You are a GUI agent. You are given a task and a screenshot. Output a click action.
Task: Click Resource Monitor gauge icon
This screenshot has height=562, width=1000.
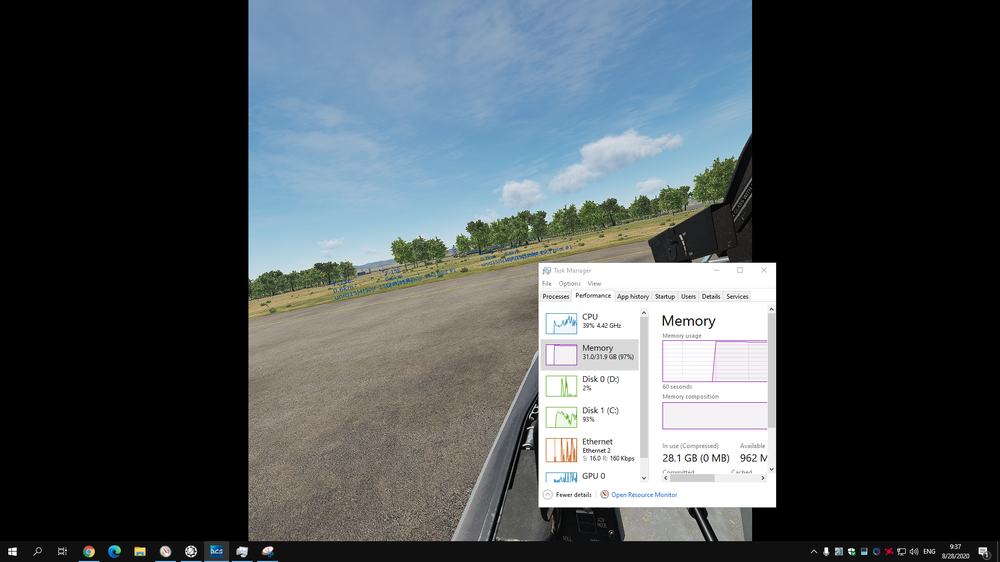click(605, 495)
